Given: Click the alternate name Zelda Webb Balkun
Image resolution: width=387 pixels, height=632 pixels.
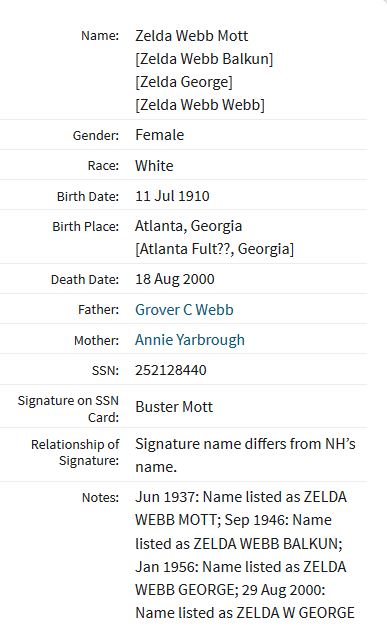Looking at the screenshot, I should coord(204,59).
